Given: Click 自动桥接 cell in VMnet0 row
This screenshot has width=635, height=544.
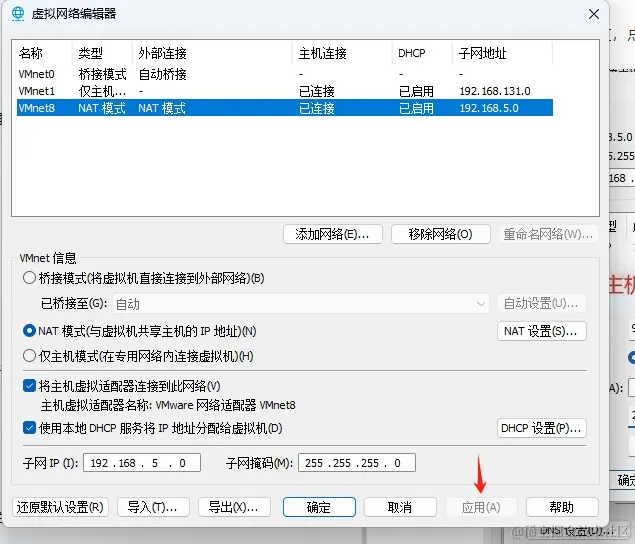Looking at the screenshot, I should 162,74.
